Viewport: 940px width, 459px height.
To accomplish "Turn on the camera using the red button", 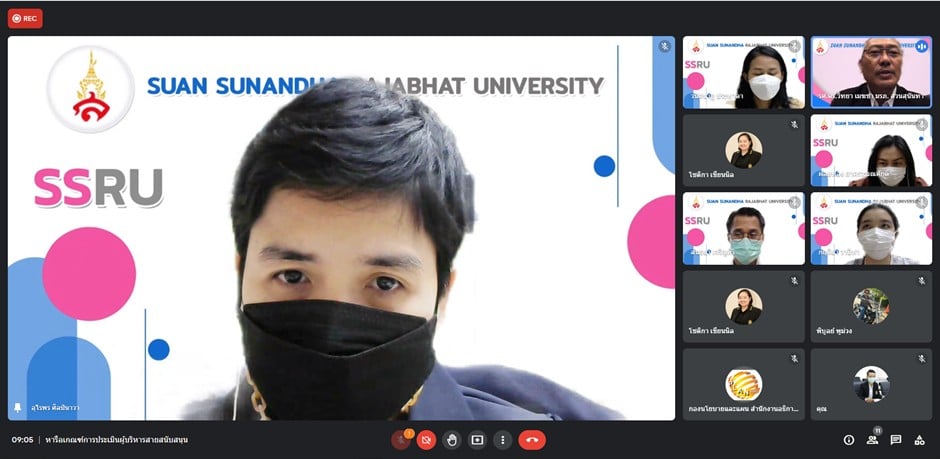I will (x=426, y=440).
